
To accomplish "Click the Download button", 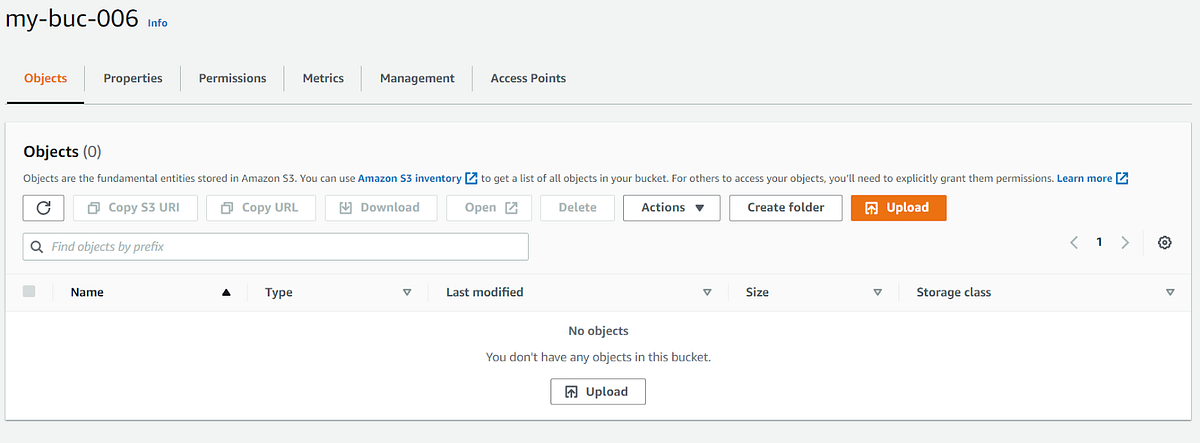I will [380, 208].
